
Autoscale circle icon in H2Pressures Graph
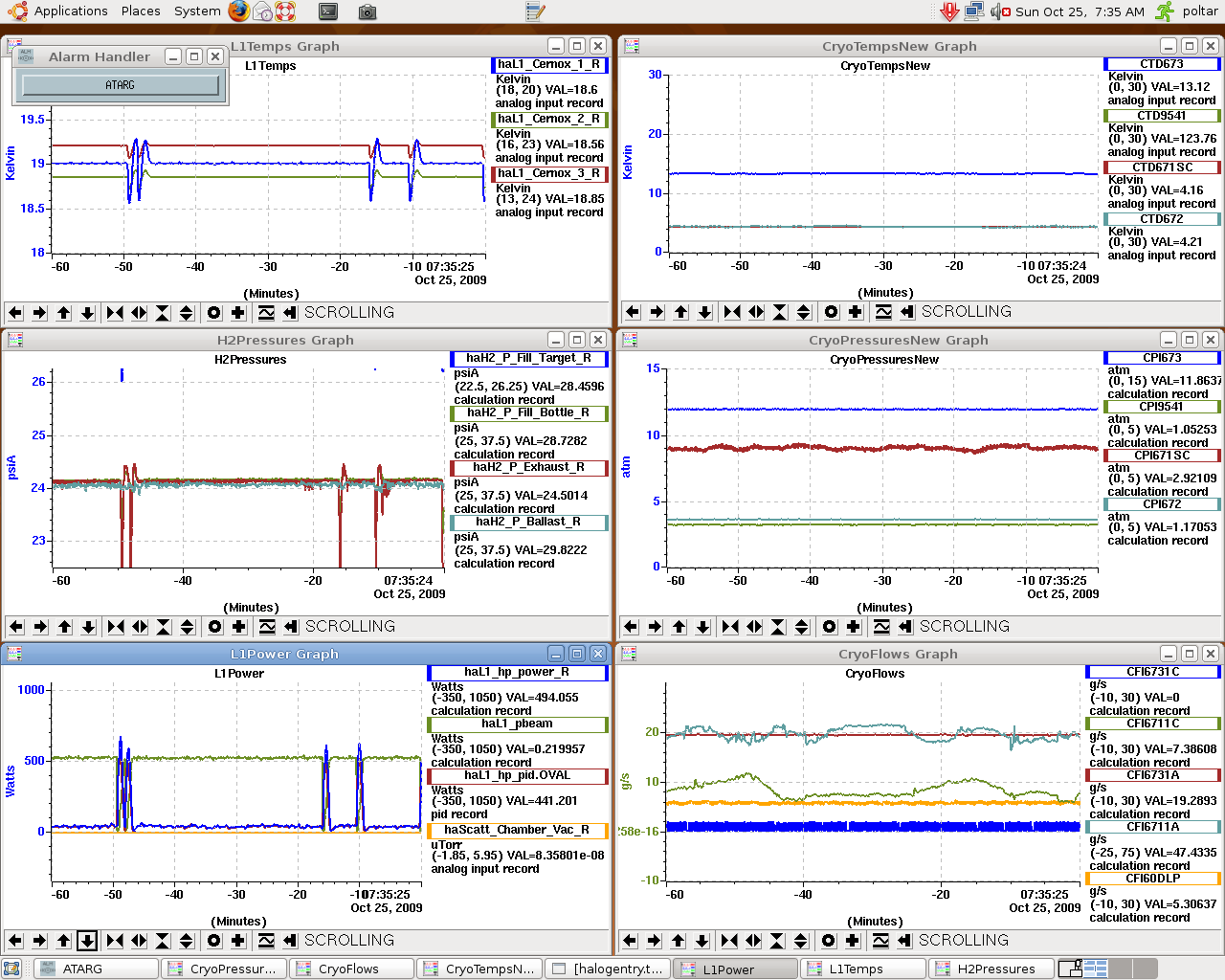(x=215, y=627)
